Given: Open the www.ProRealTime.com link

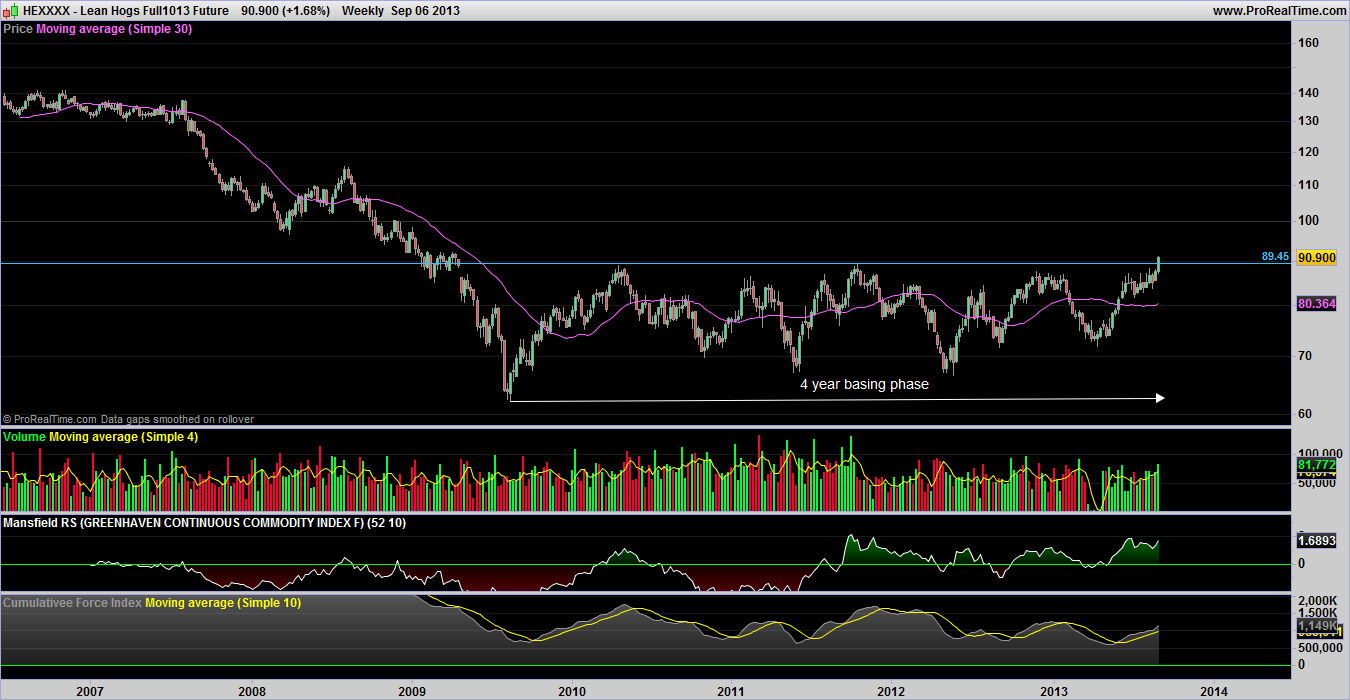Looking at the screenshot, I should [1279, 10].
